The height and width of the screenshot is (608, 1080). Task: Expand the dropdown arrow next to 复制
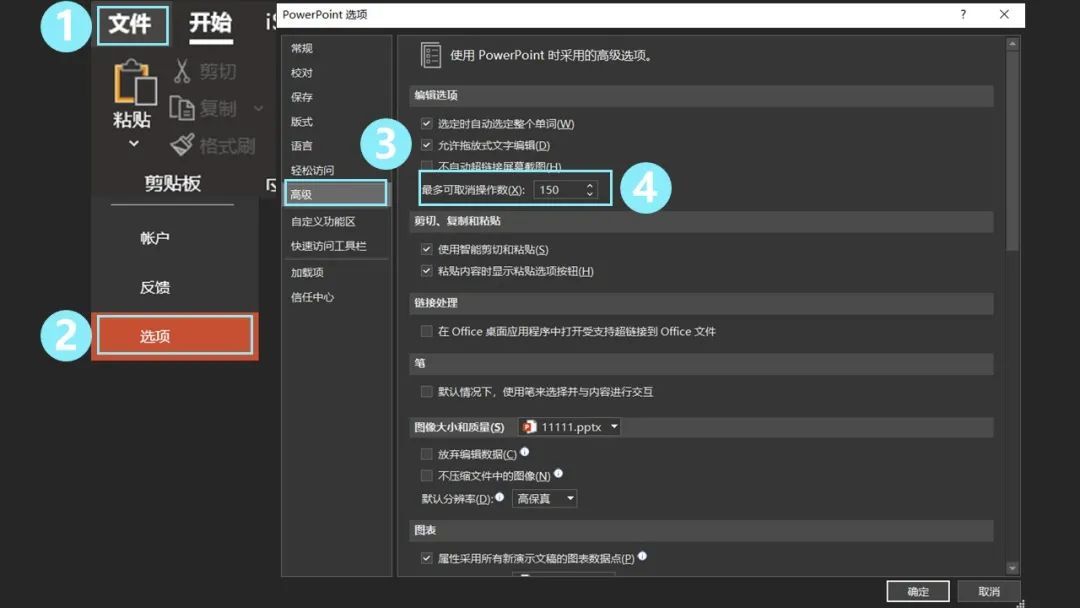258,108
